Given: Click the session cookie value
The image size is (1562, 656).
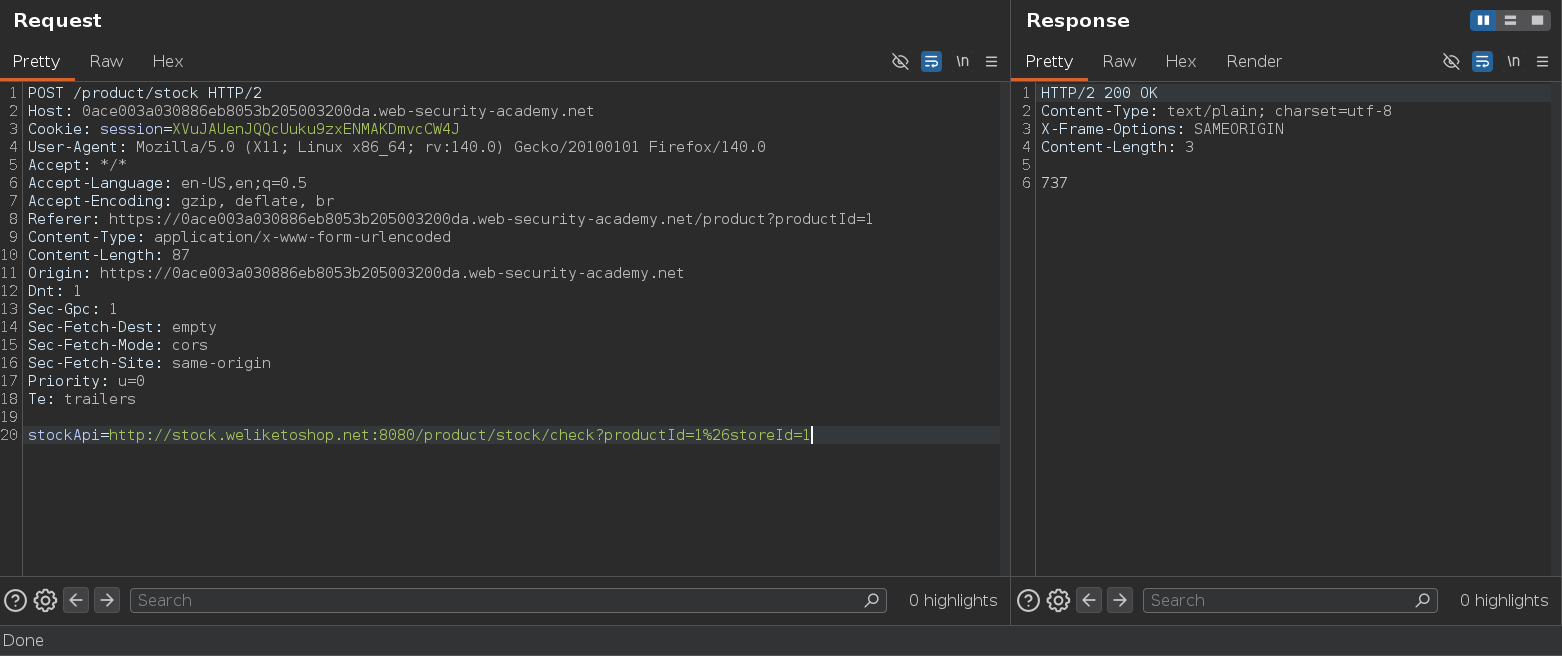Looking at the screenshot, I should (x=316, y=129).
